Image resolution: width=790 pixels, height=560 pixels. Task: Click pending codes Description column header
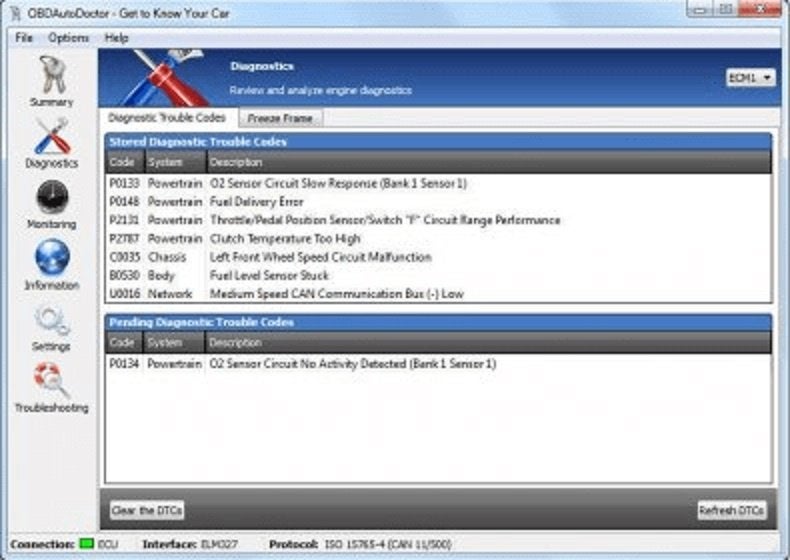[488, 343]
